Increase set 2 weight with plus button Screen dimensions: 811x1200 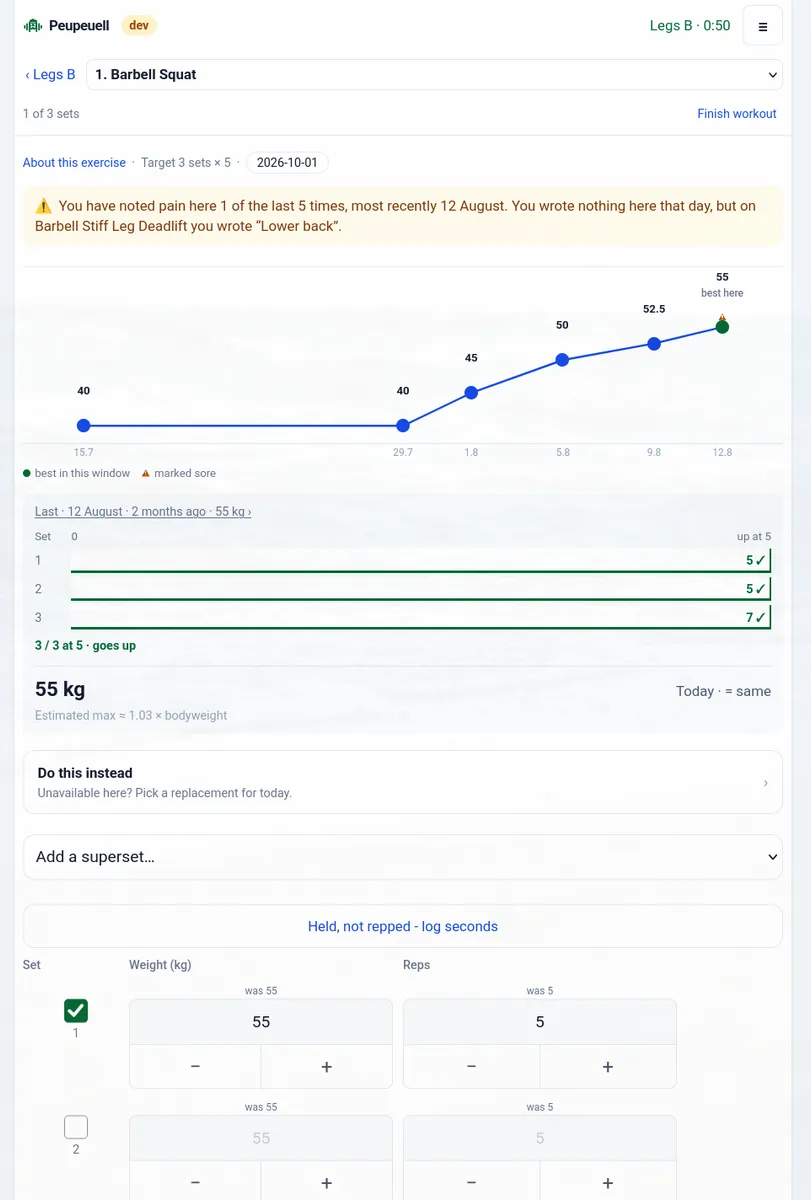pyautogui.click(x=327, y=1182)
